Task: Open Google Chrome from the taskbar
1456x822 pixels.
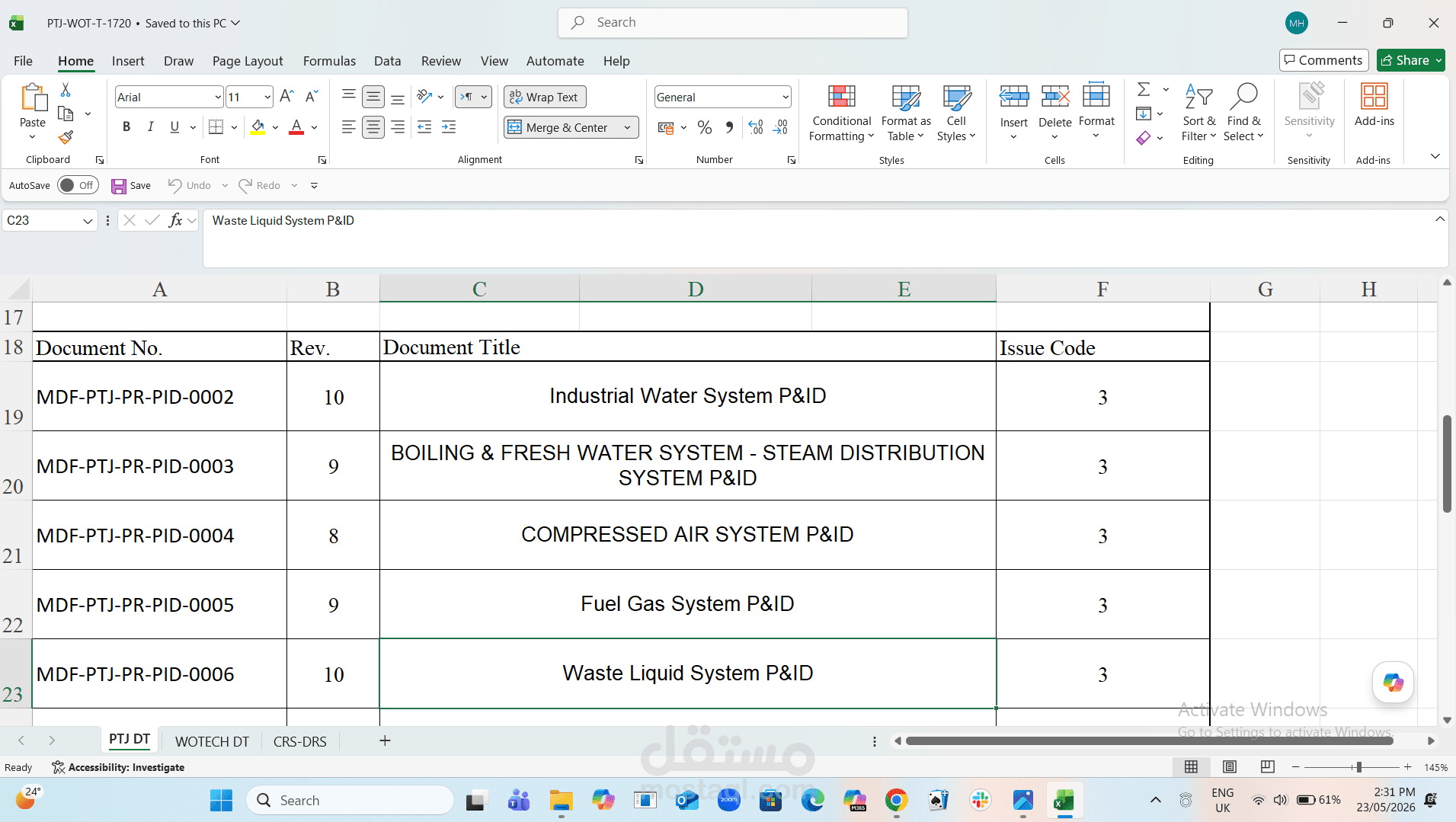Action: point(896,801)
